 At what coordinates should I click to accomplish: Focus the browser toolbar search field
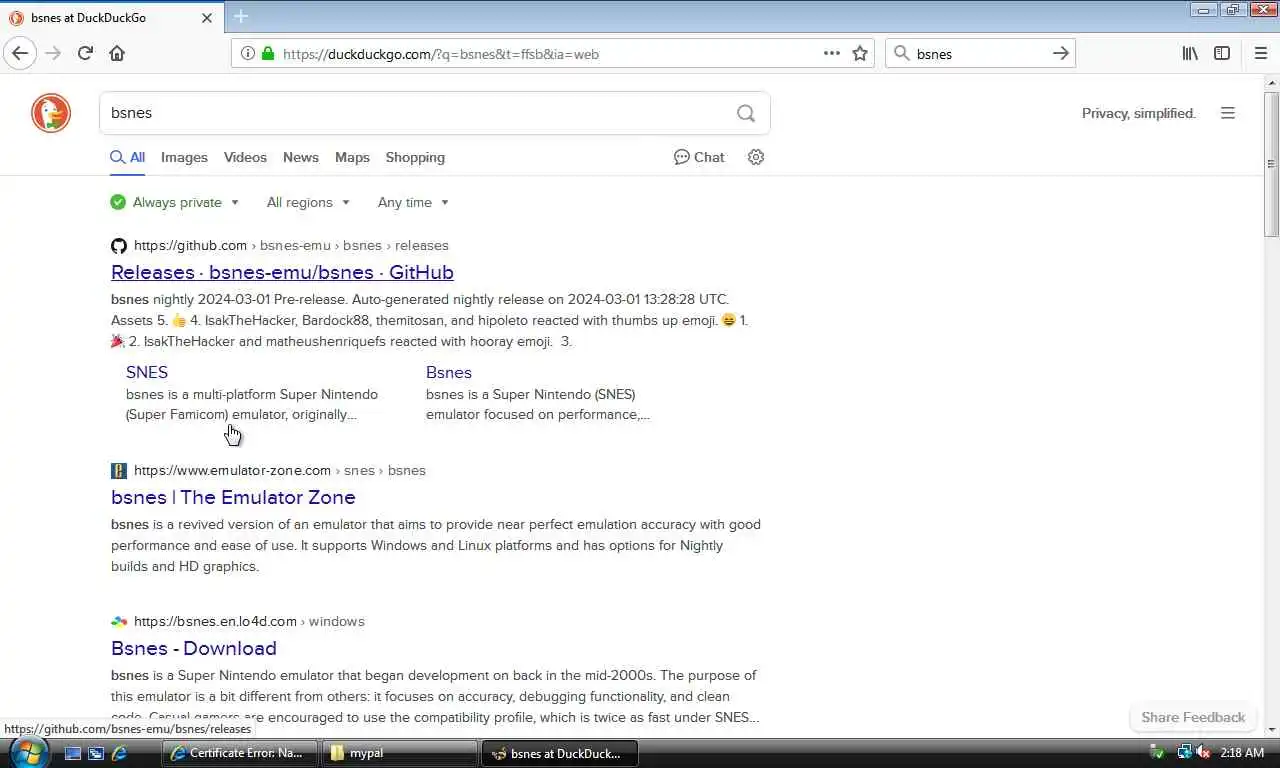980,54
